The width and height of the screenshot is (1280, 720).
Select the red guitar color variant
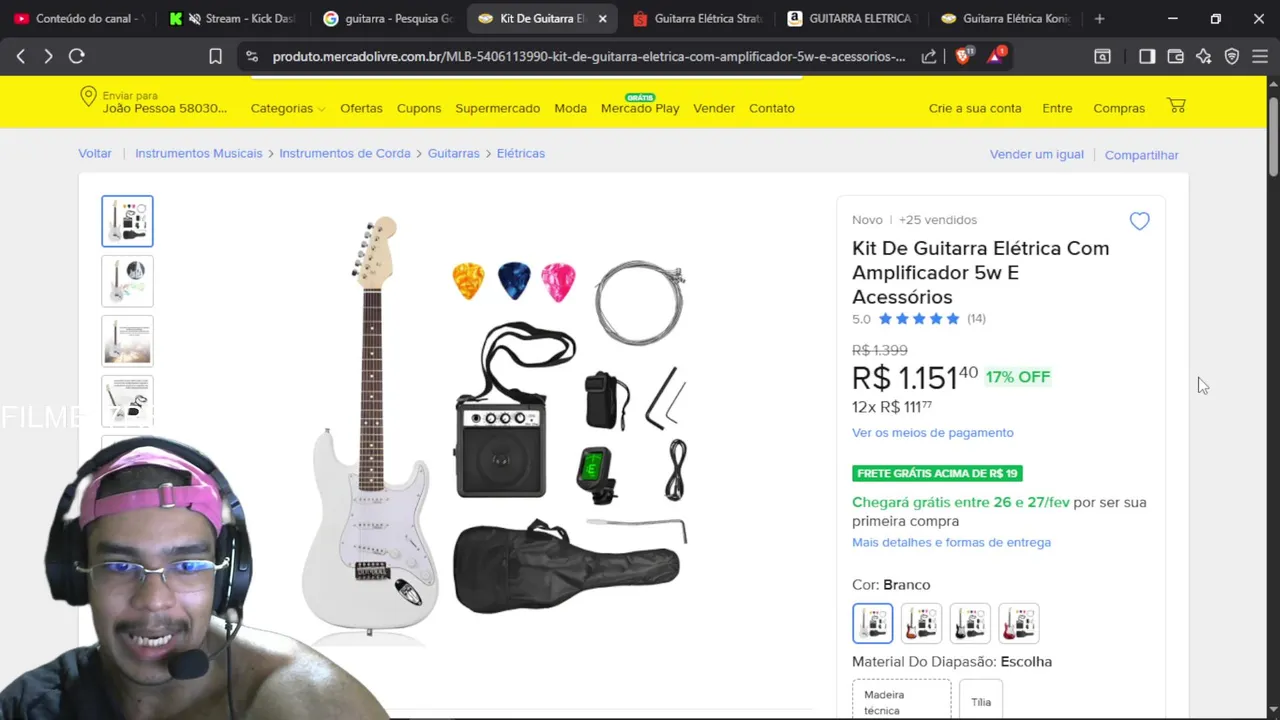pyautogui.click(x=1018, y=623)
